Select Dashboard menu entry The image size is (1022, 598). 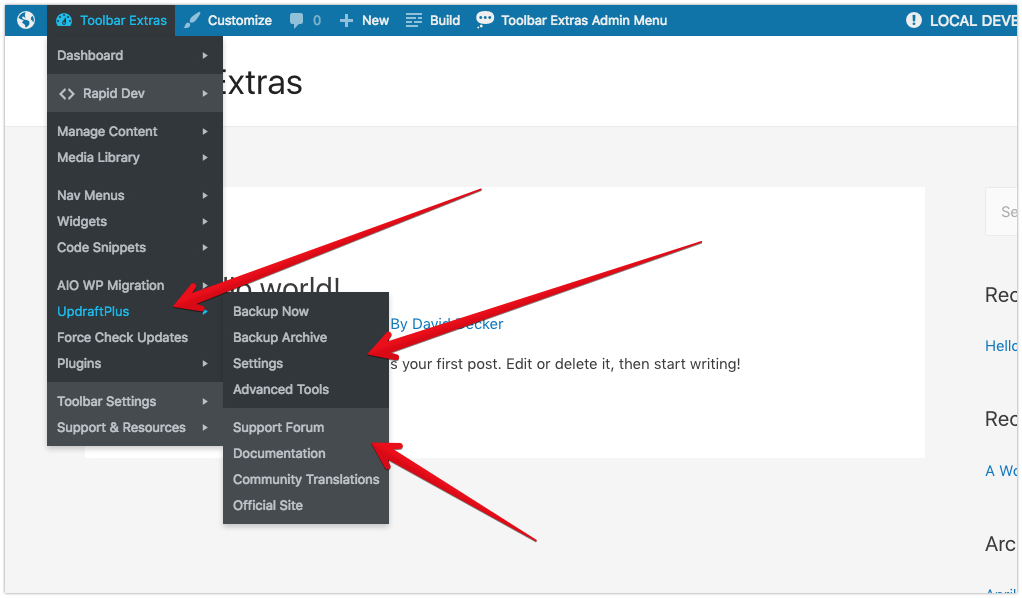pos(134,55)
